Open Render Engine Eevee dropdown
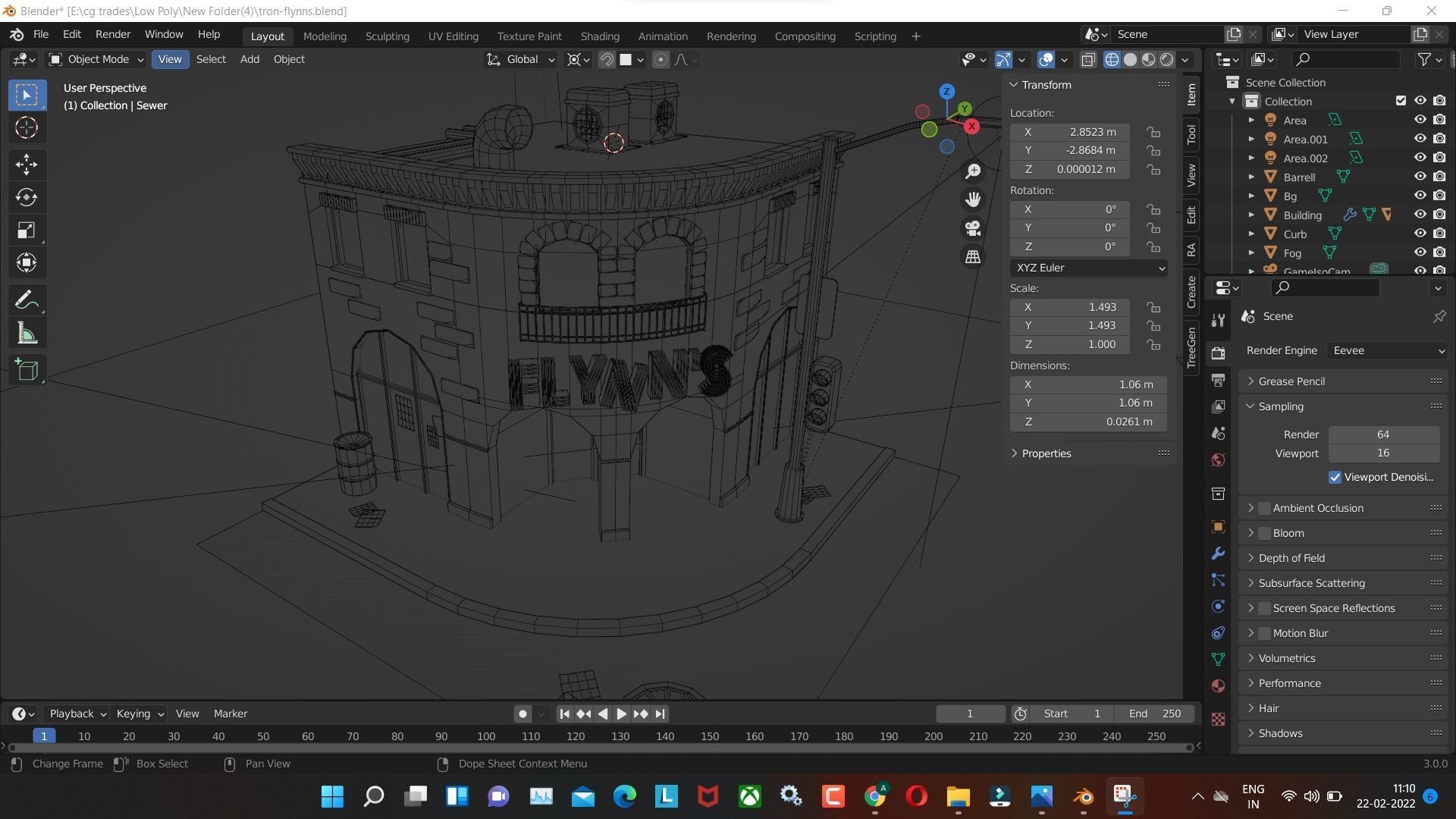The height and width of the screenshot is (819, 1456). point(1387,350)
